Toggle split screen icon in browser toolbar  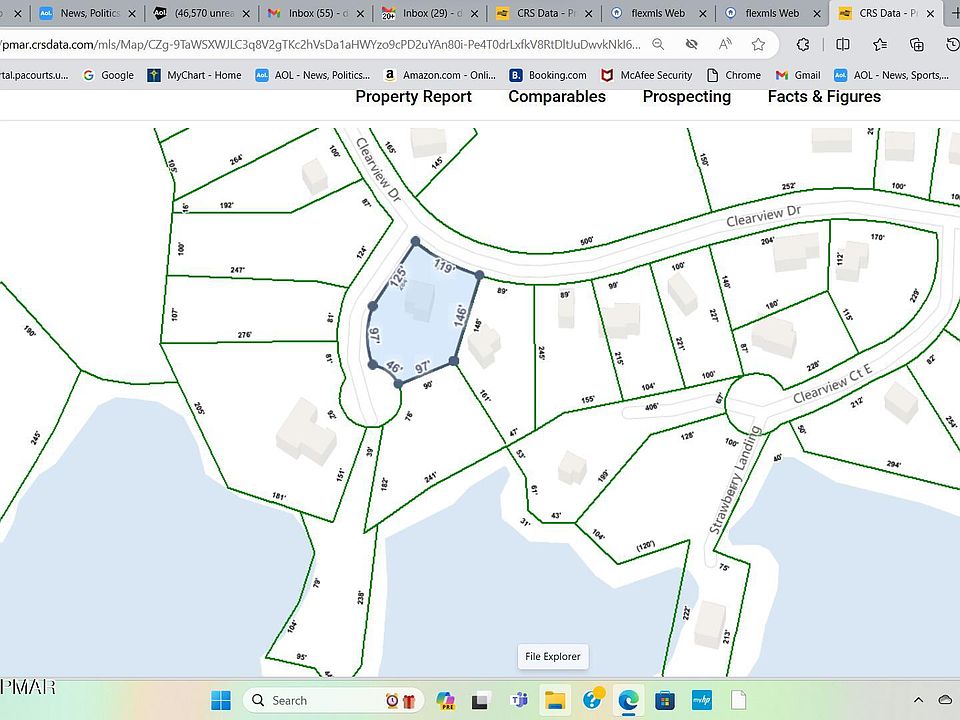click(x=842, y=44)
